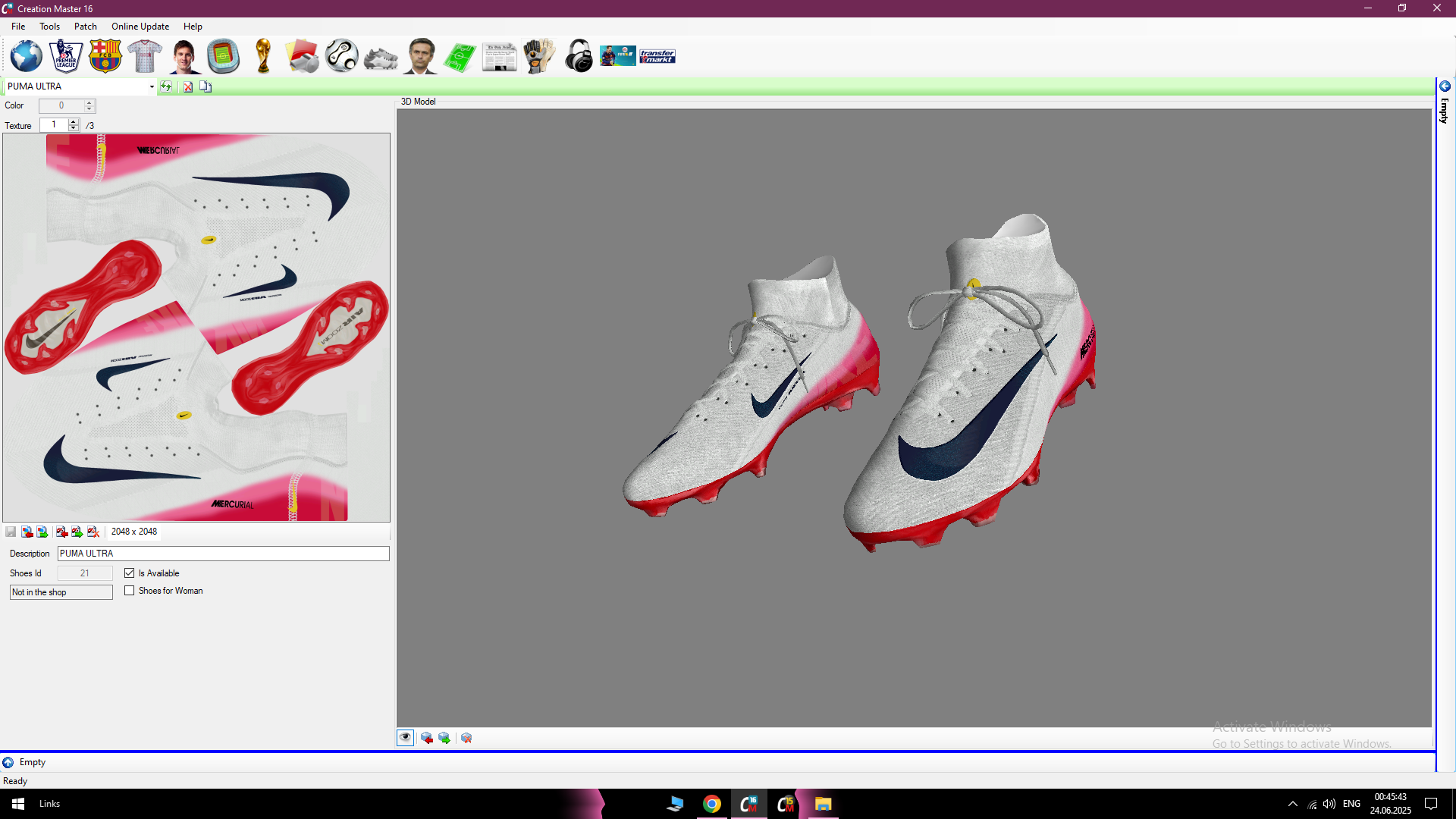This screenshot has height=819, width=1456.
Task: Click the 3D boots model viewport
Action: click(x=914, y=418)
